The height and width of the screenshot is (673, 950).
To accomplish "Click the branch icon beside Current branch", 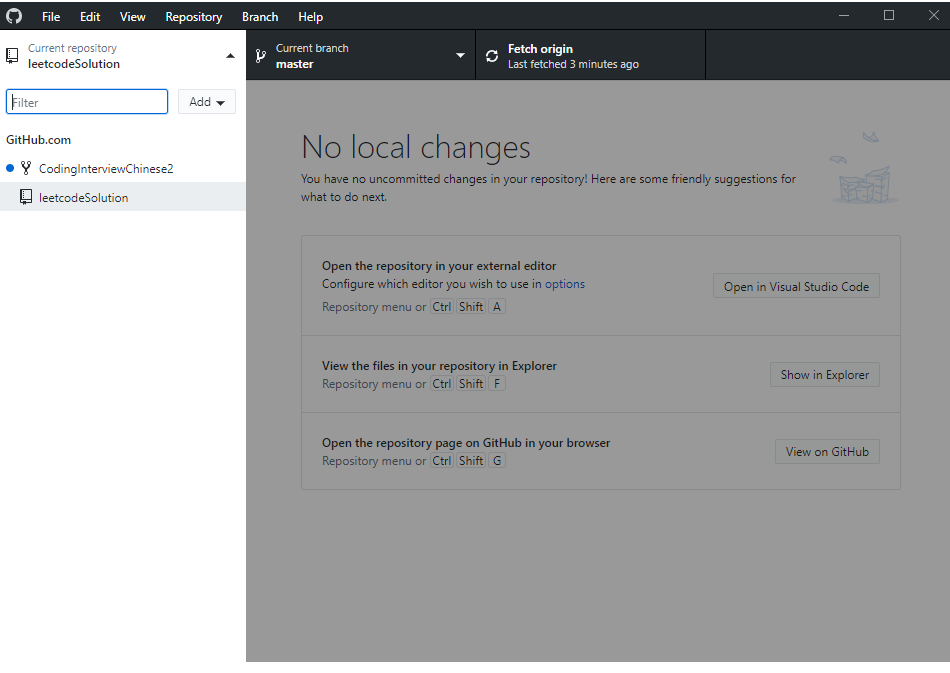I will click(261, 56).
